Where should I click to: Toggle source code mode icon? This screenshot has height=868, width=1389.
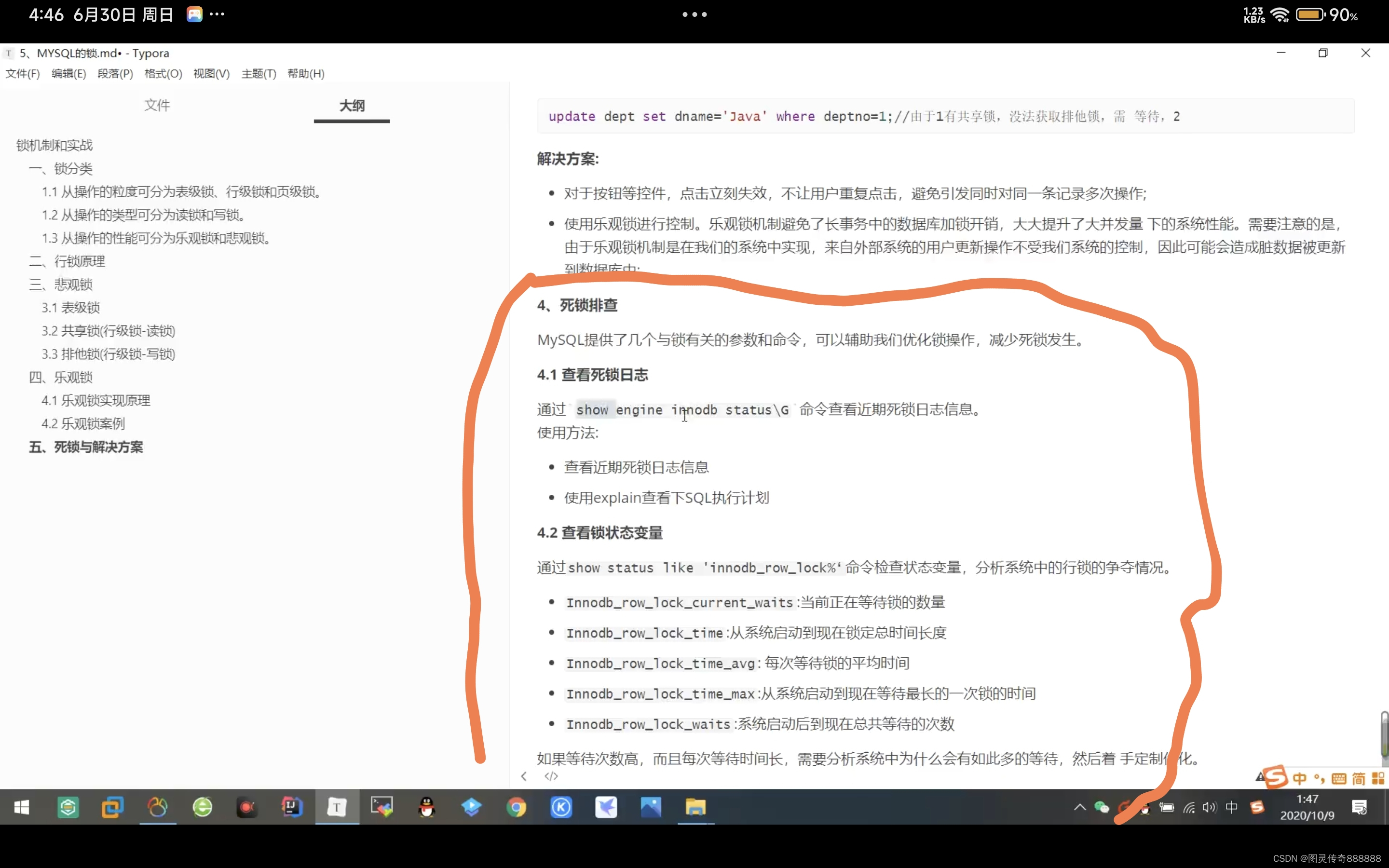tap(551, 776)
